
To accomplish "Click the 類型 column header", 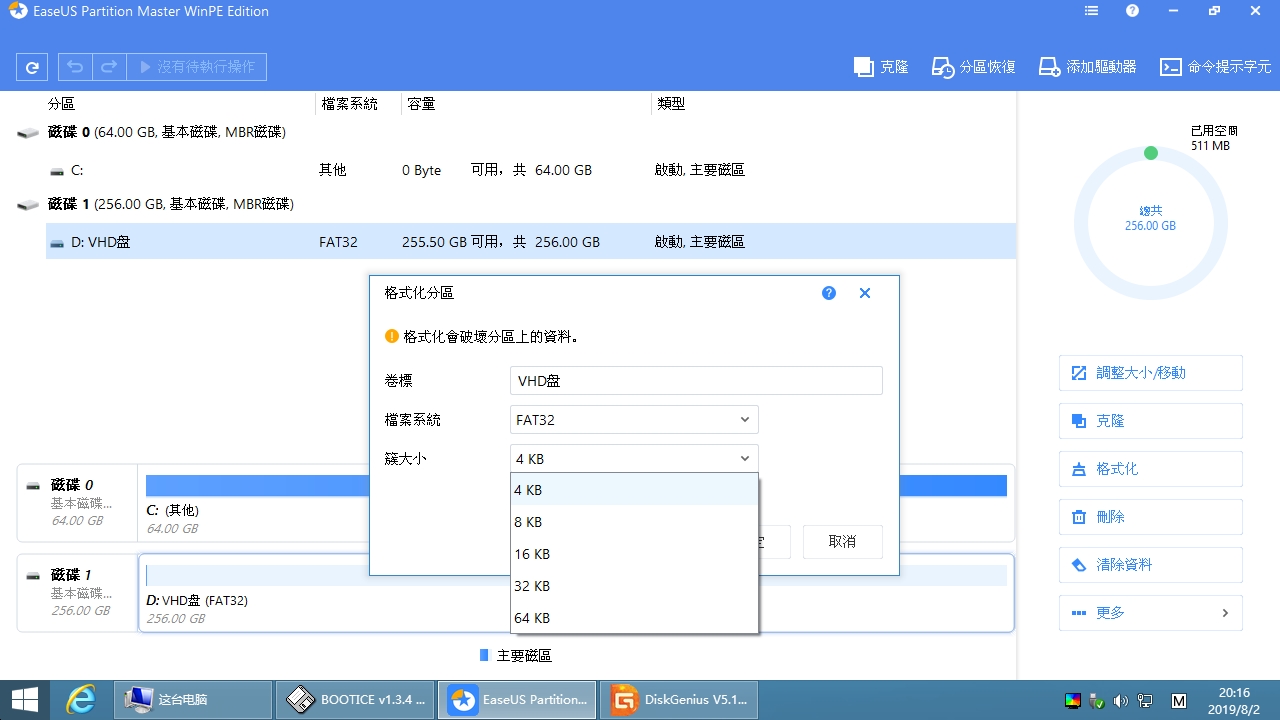I will (671, 104).
